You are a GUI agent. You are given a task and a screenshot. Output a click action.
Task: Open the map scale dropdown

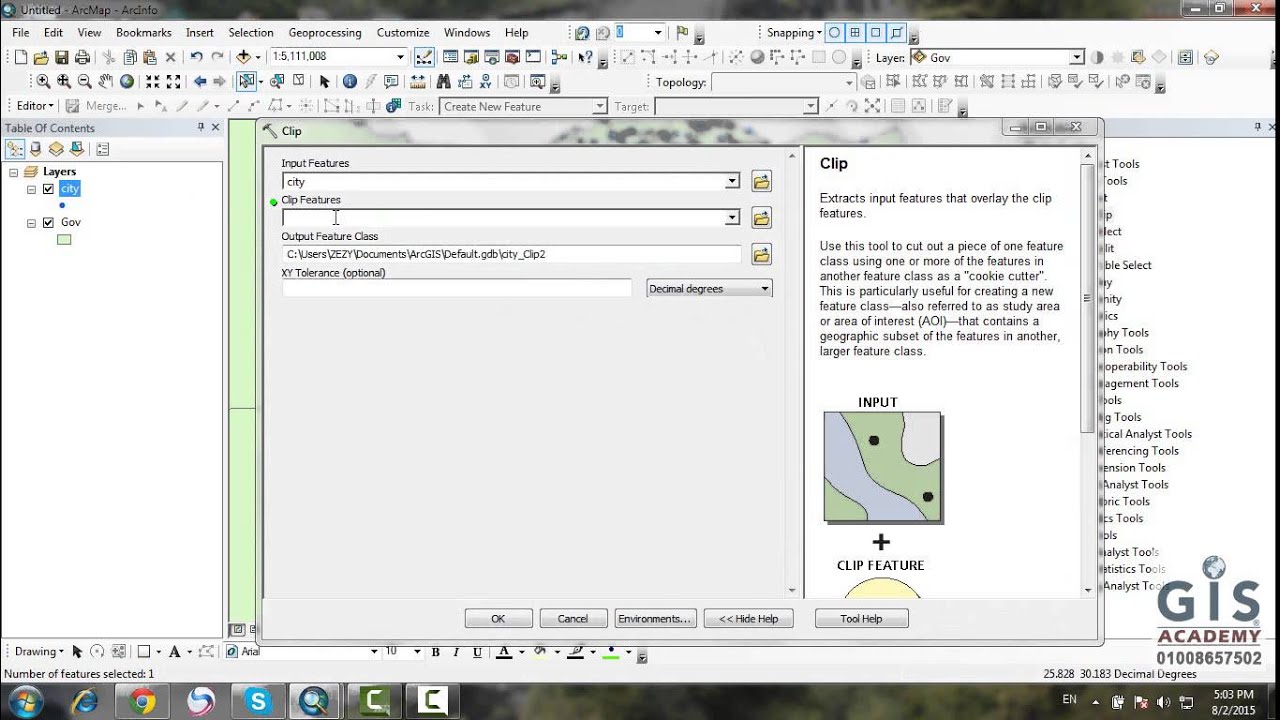coord(400,57)
